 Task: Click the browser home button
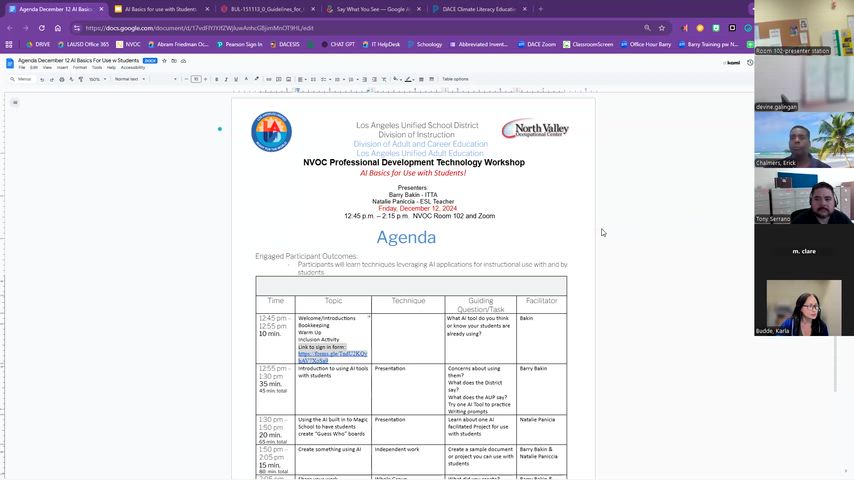coord(58,28)
